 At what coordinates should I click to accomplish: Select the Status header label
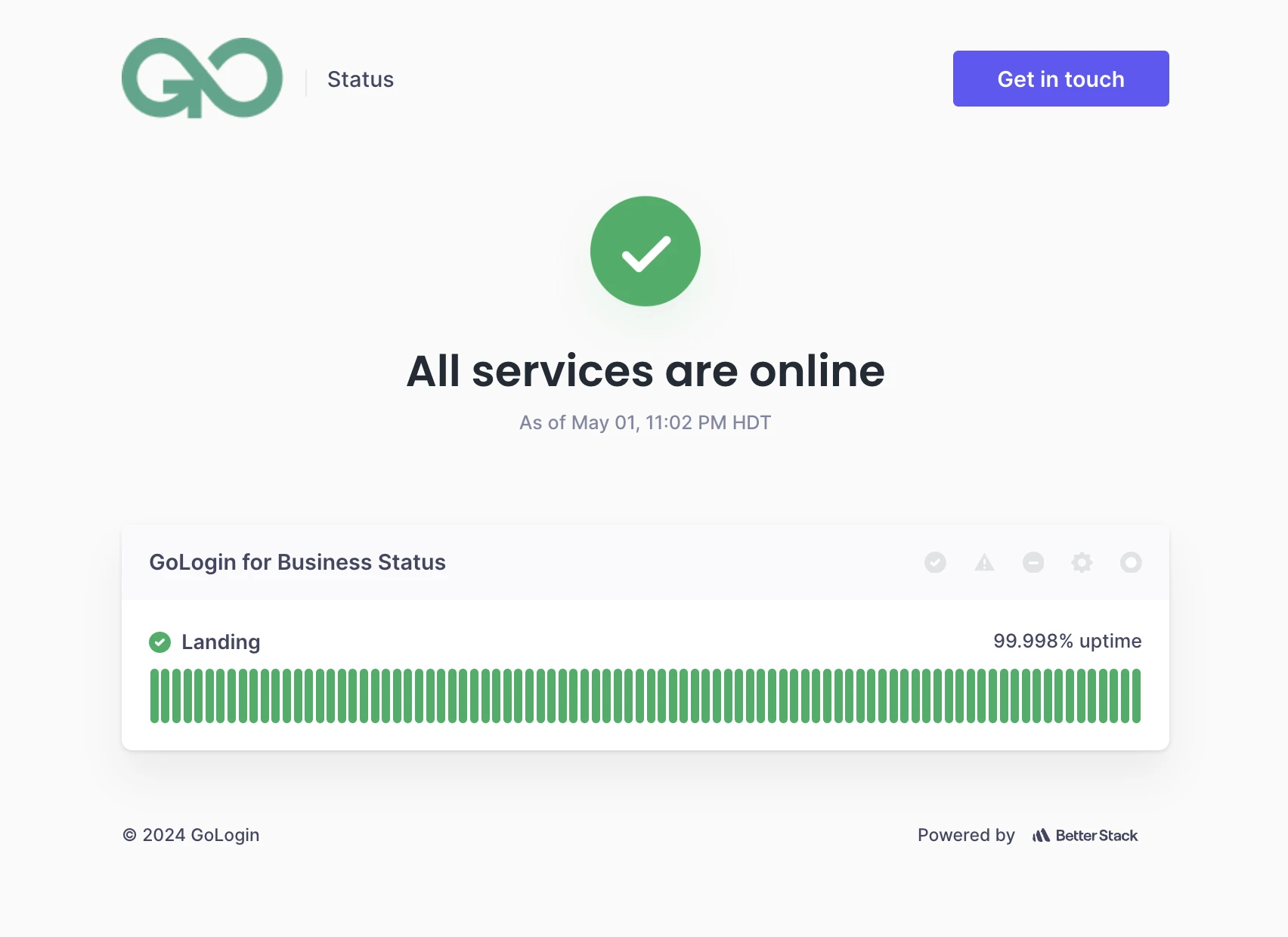tap(361, 79)
